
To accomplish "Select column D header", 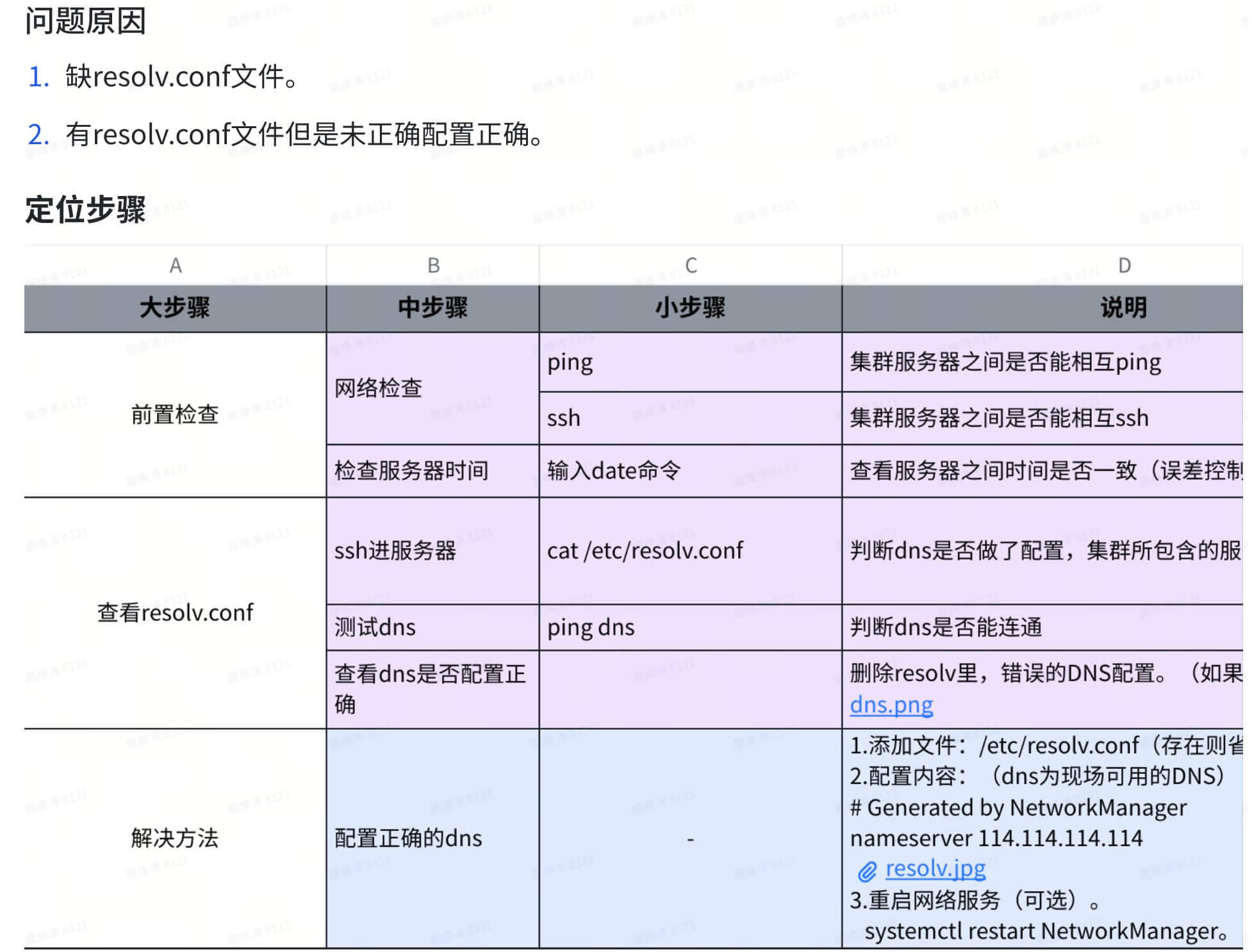I will click(1124, 265).
